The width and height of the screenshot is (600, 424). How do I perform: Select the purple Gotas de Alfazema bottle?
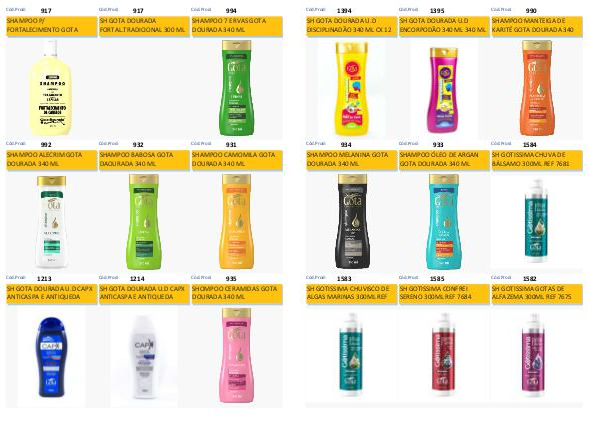click(533, 355)
